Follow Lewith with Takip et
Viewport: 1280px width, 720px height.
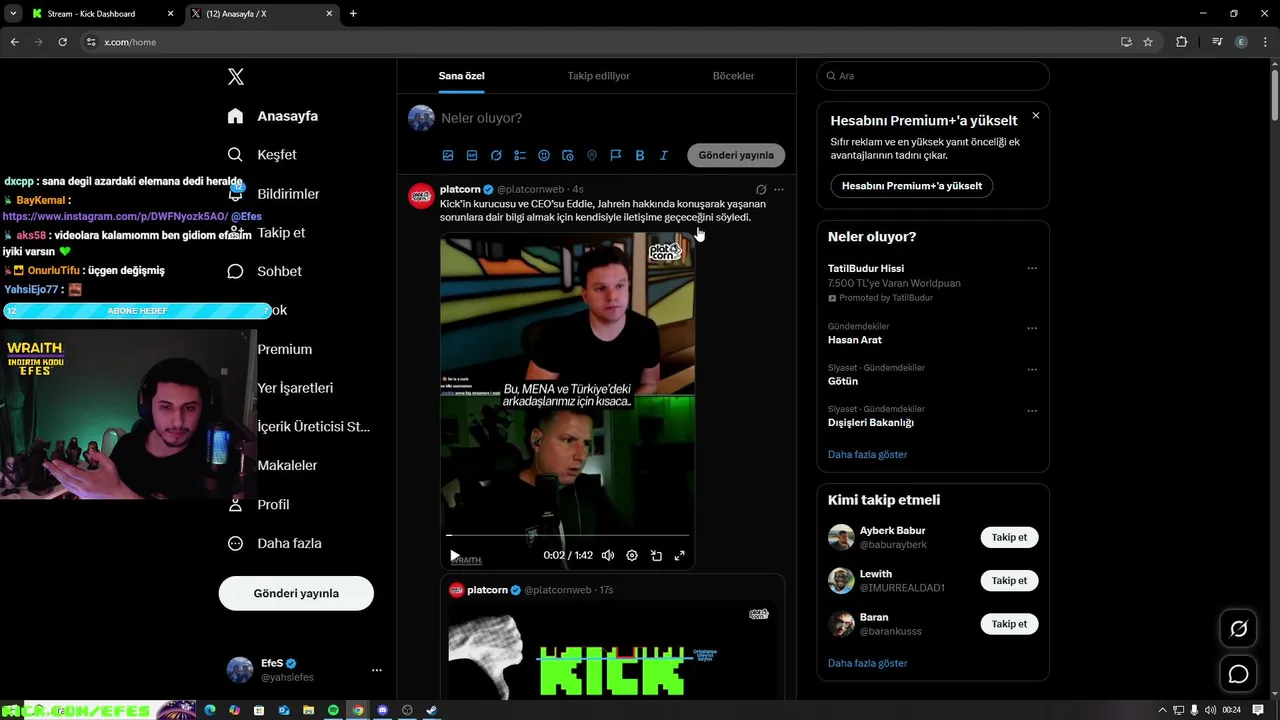(1009, 580)
